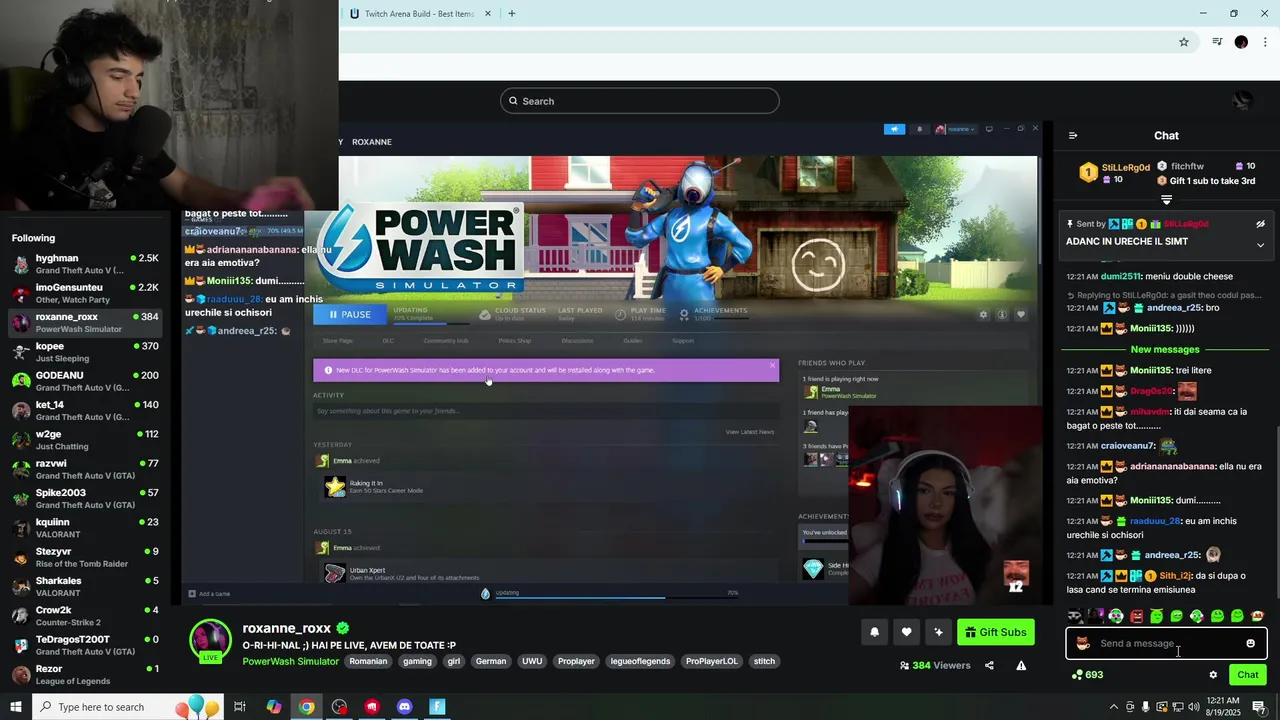
Task: Toggle stream notifications bell
Action: [874, 632]
